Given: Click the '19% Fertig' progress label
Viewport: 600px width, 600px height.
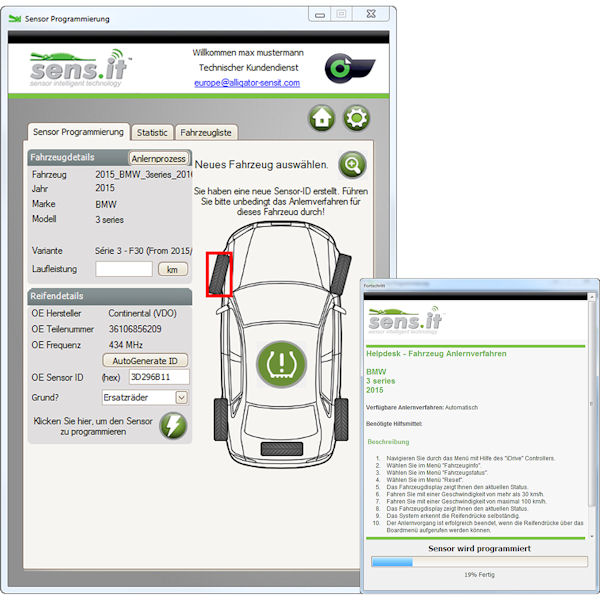Looking at the screenshot, I should 479,575.
